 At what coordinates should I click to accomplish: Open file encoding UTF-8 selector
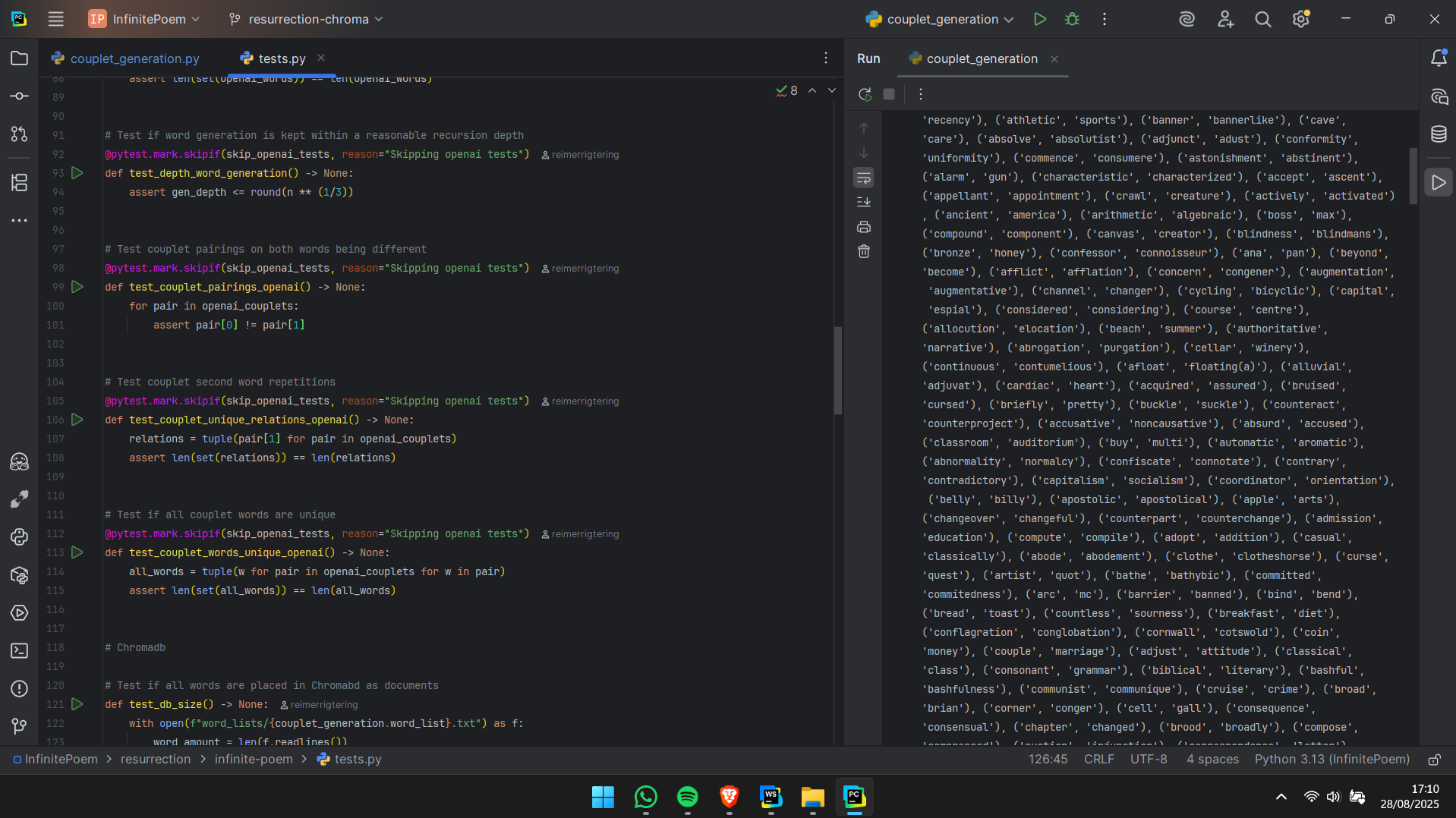pos(1149,760)
